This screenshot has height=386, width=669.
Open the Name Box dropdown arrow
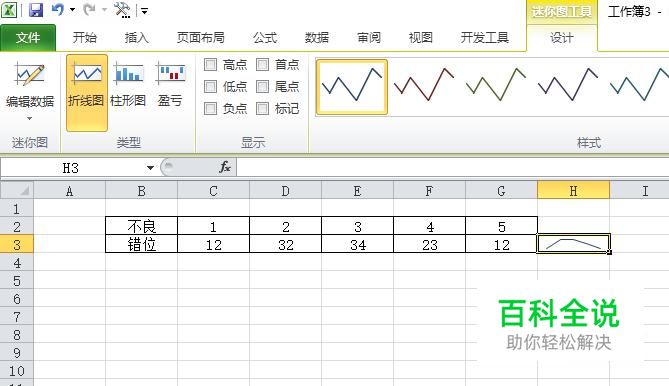coord(150,168)
